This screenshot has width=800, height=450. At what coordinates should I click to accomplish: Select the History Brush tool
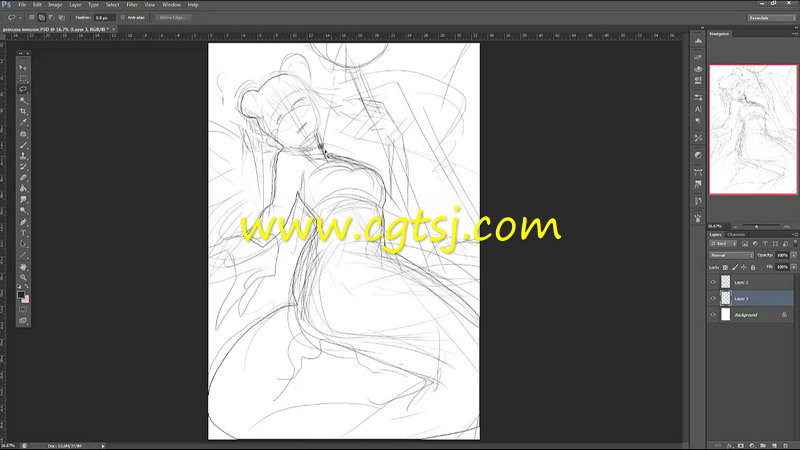[23, 167]
